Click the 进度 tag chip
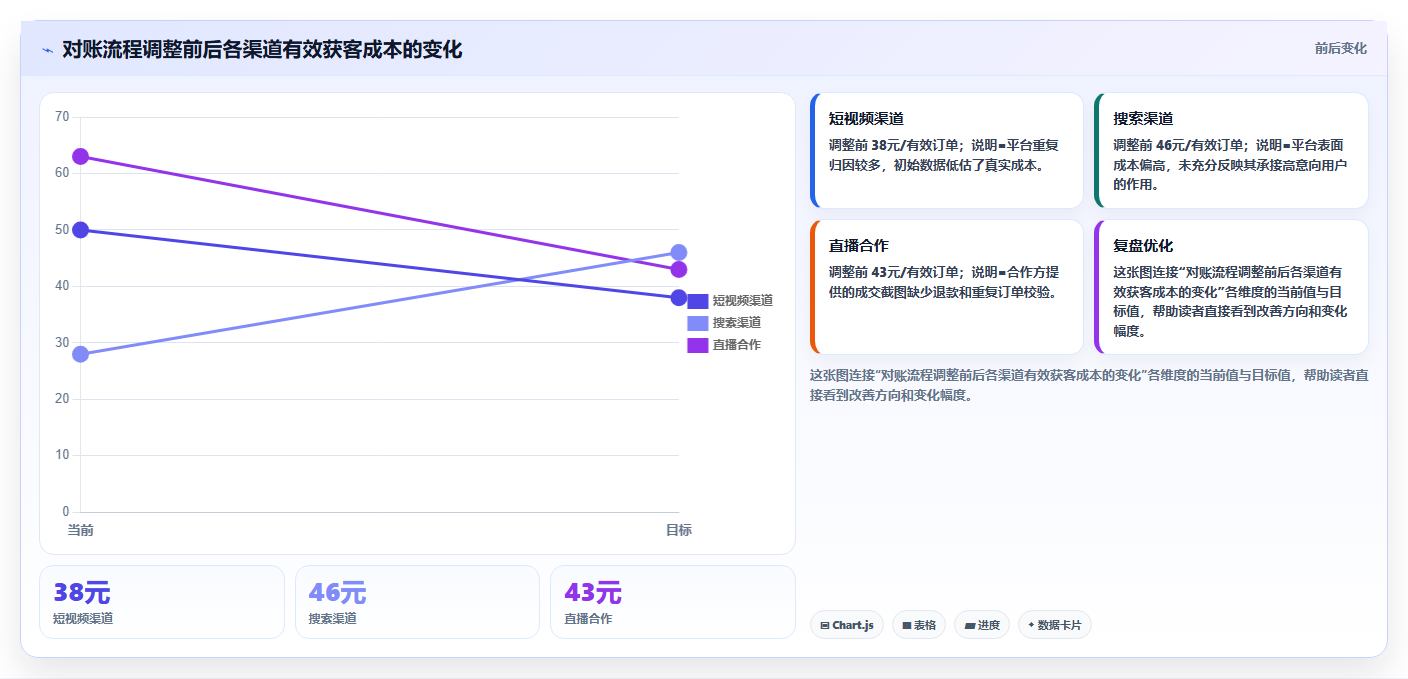The width and height of the screenshot is (1408, 679). (982, 625)
